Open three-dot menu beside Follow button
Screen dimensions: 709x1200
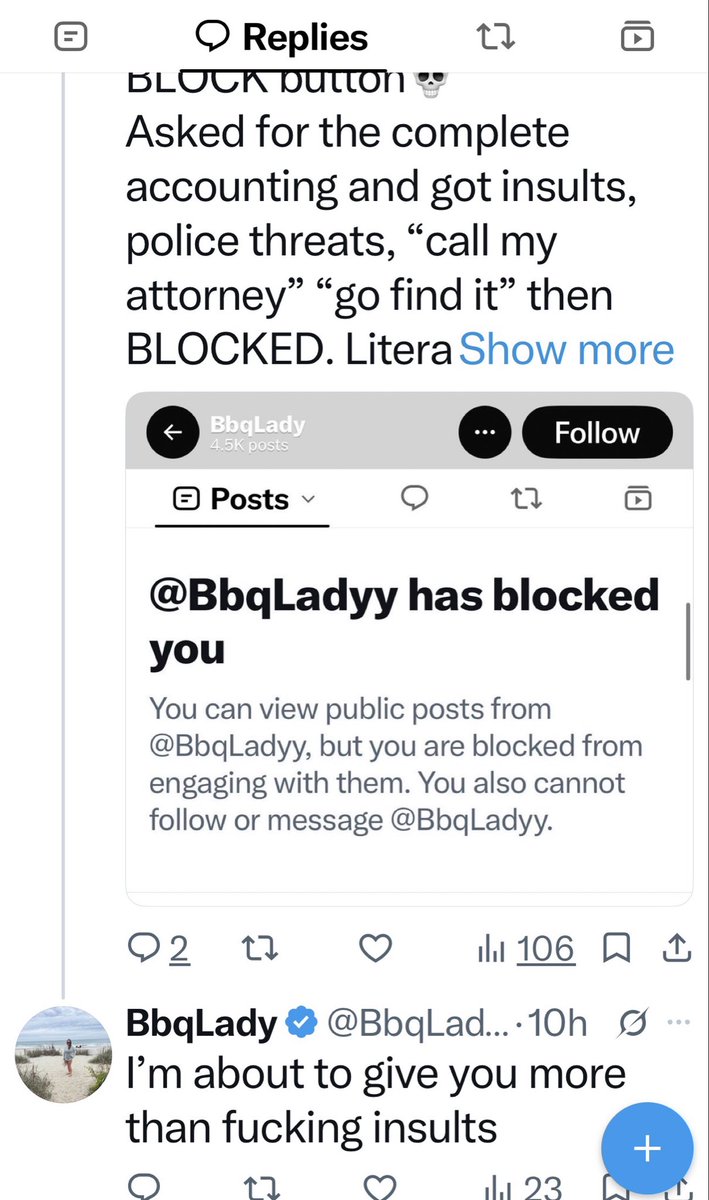pyautogui.click(x=485, y=432)
